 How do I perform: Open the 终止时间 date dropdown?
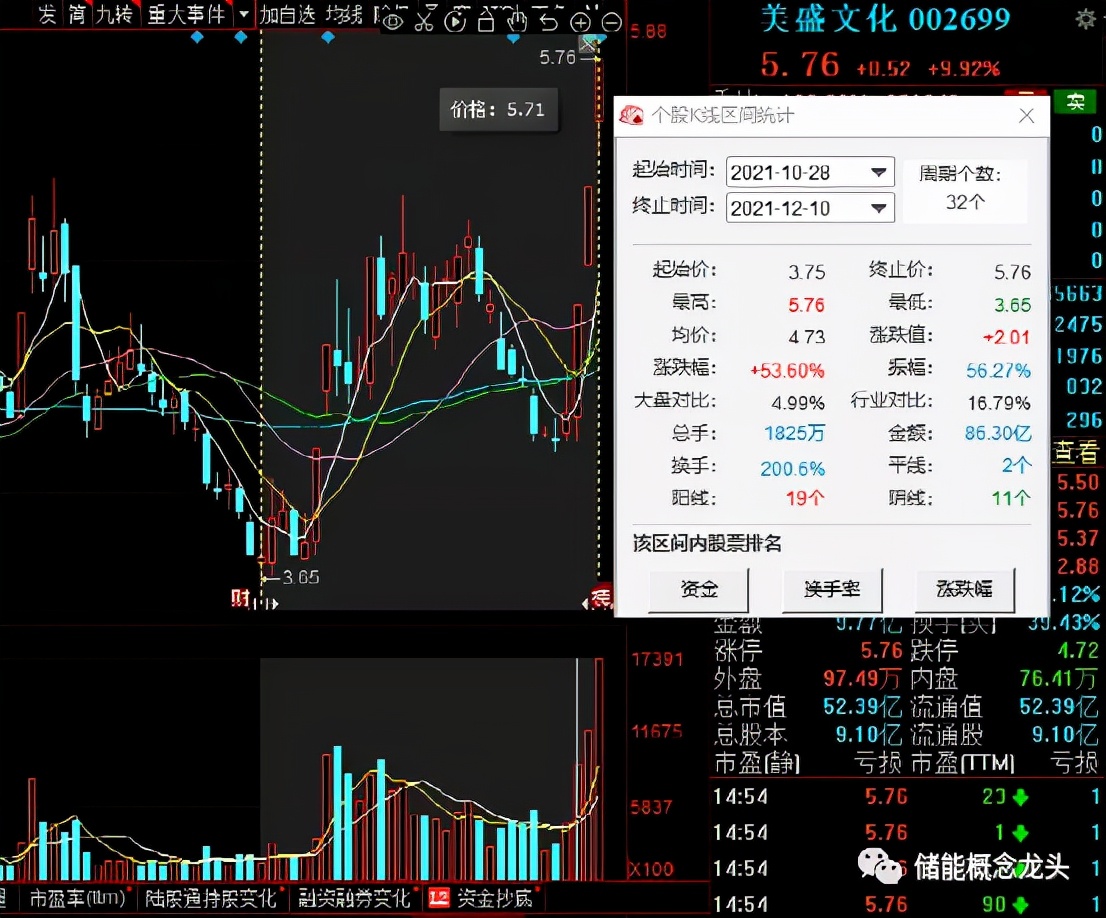[879, 208]
